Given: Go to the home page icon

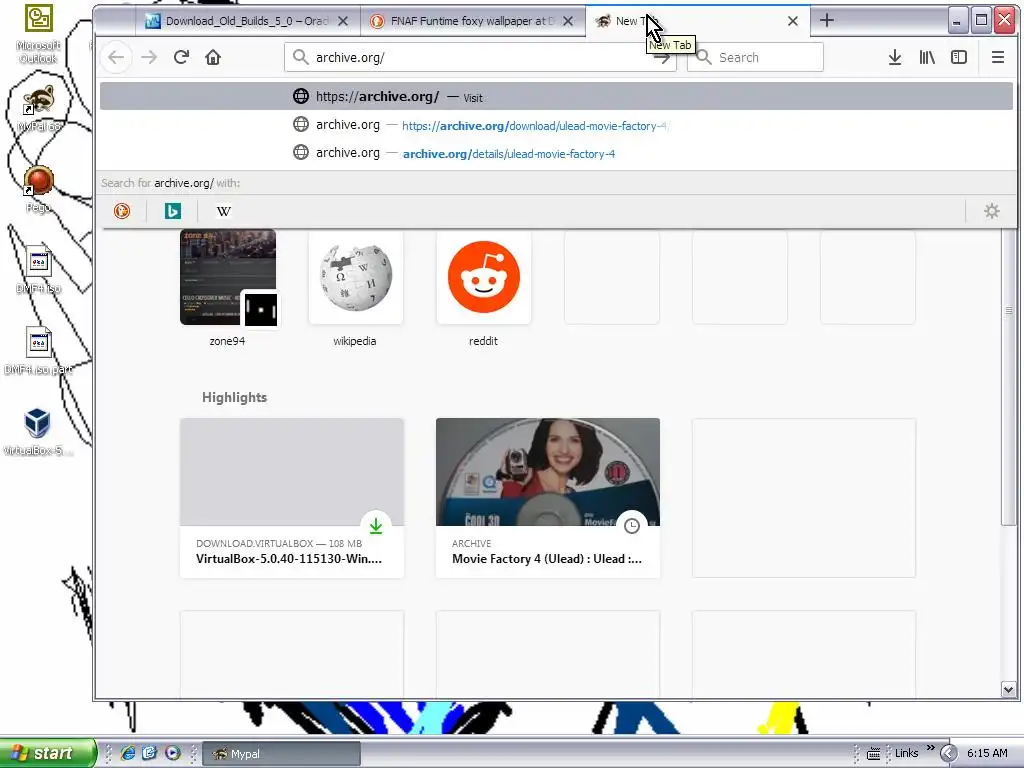Looking at the screenshot, I should [x=213, y=57].
